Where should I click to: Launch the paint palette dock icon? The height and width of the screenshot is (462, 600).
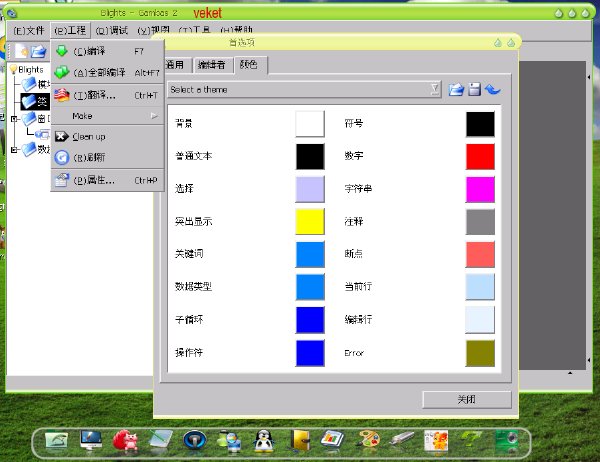(368, 440)
